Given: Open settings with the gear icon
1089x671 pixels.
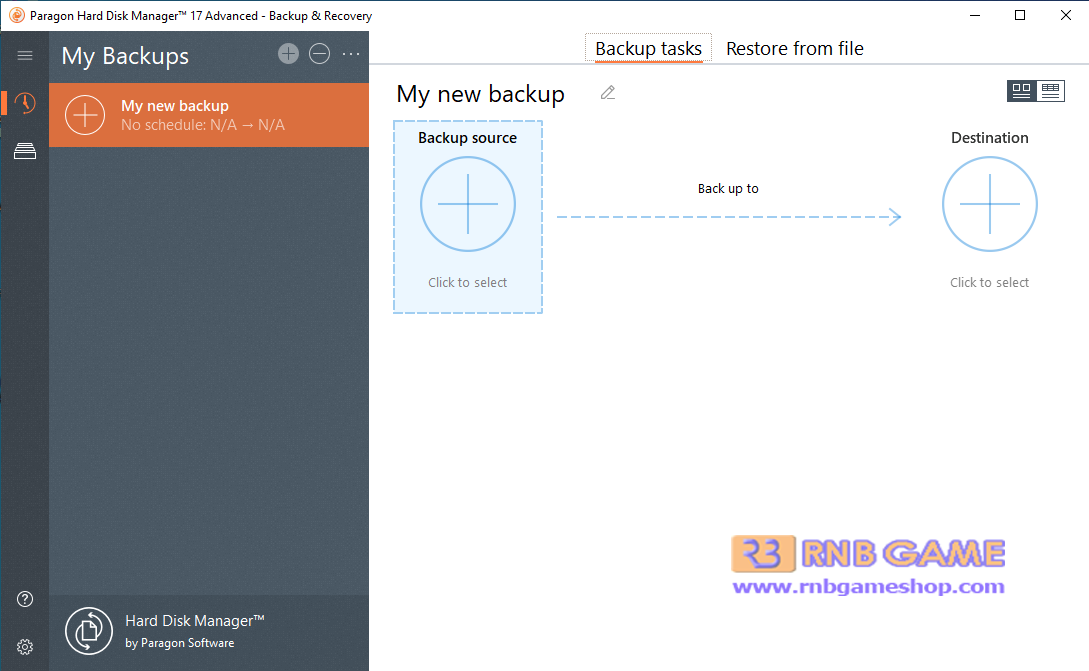Looking at the screenshot, I should pyautogui.click(x=25, y=647).
